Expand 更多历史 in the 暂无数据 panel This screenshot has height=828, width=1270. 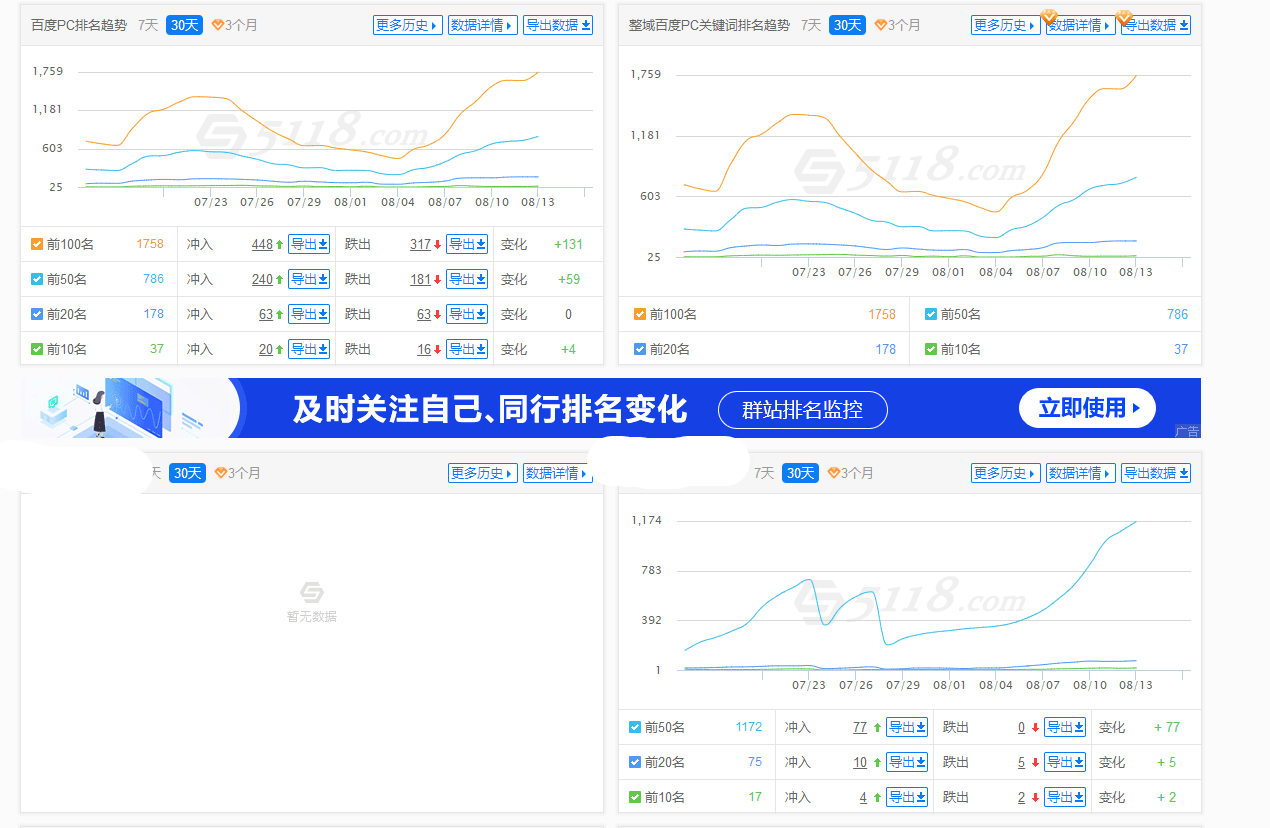pos(482,473)
